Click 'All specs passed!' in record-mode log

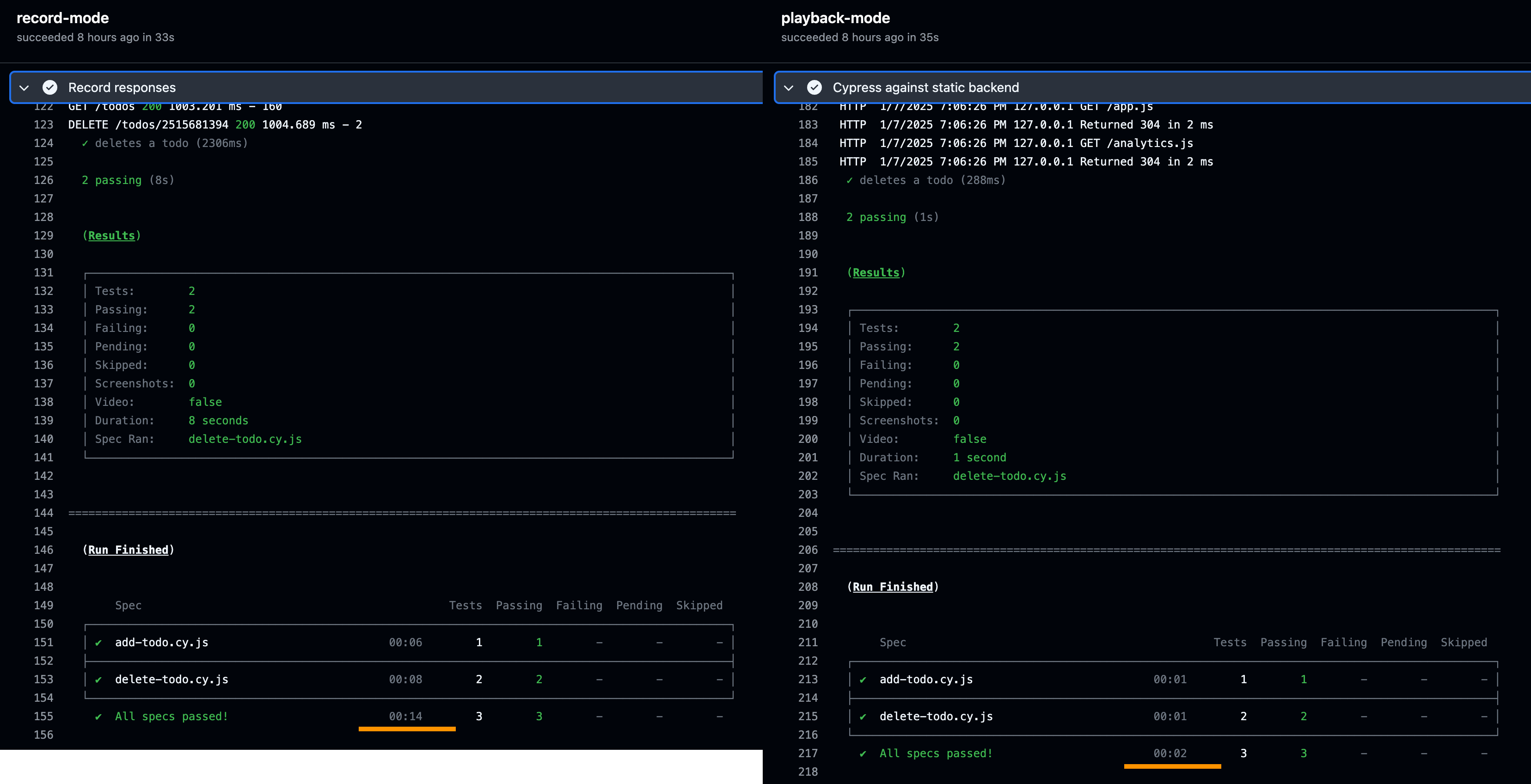point(172,716)
